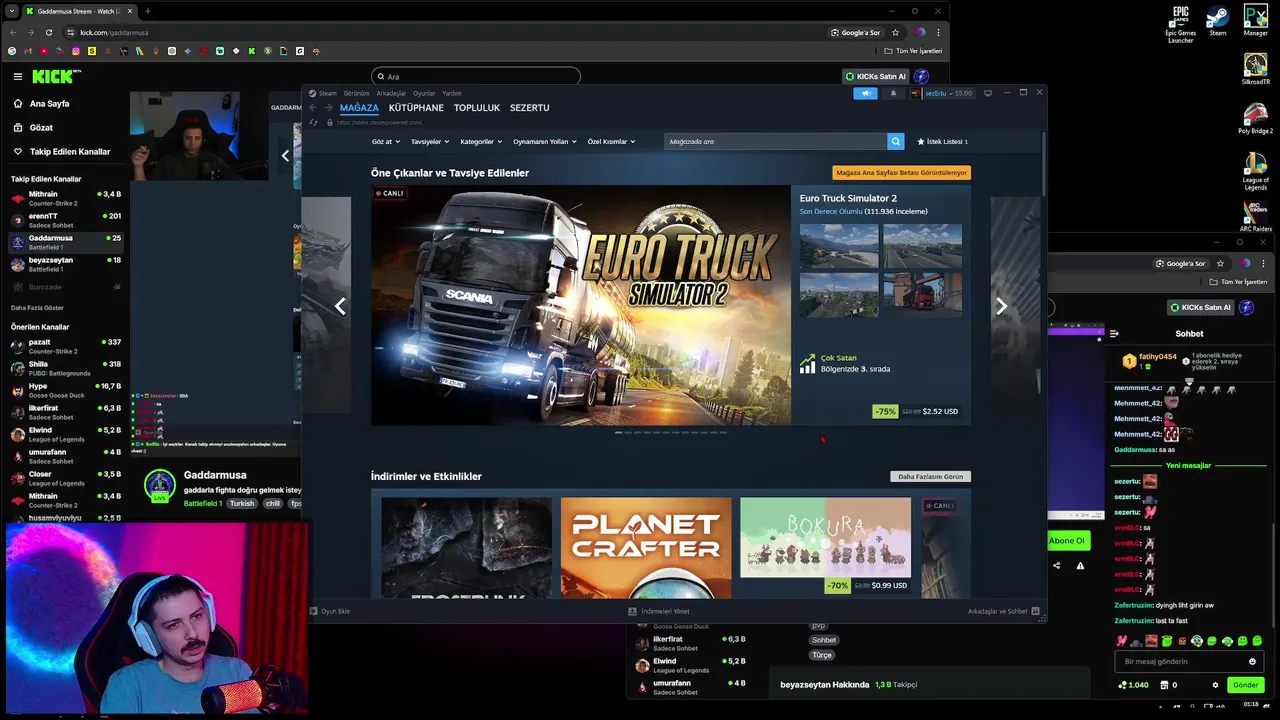
Task: Show previous featured game in carousel
Action: [340, 307]
